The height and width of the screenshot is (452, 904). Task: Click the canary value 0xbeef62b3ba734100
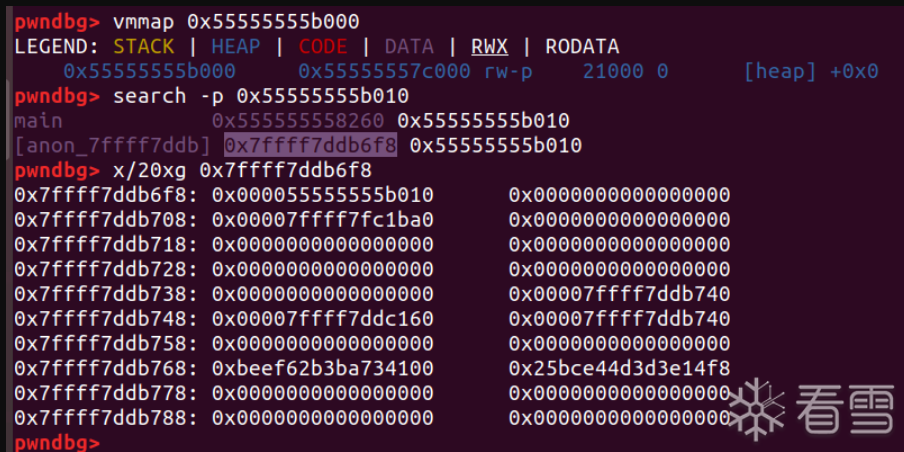[323, 369]
